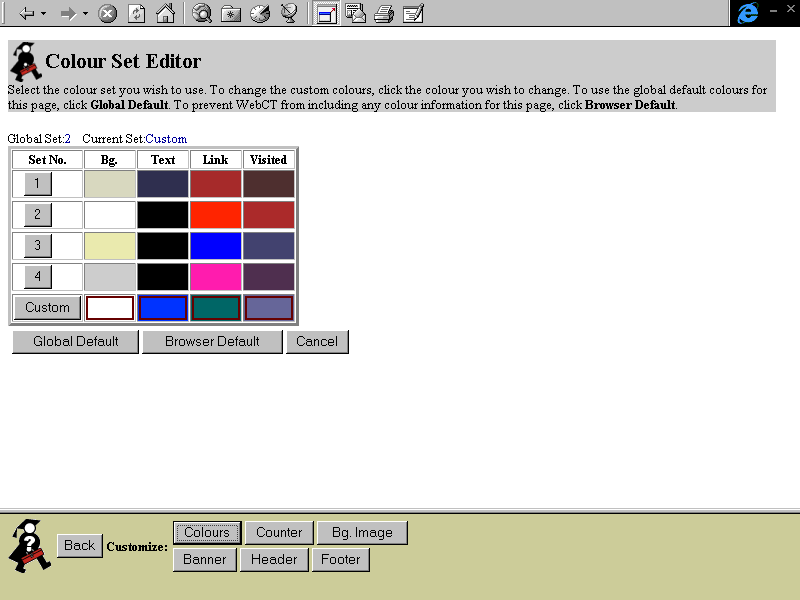Viewport: 800px width, 600px height.
Task: Select colour set number 1
Action: tap(37, 183)
